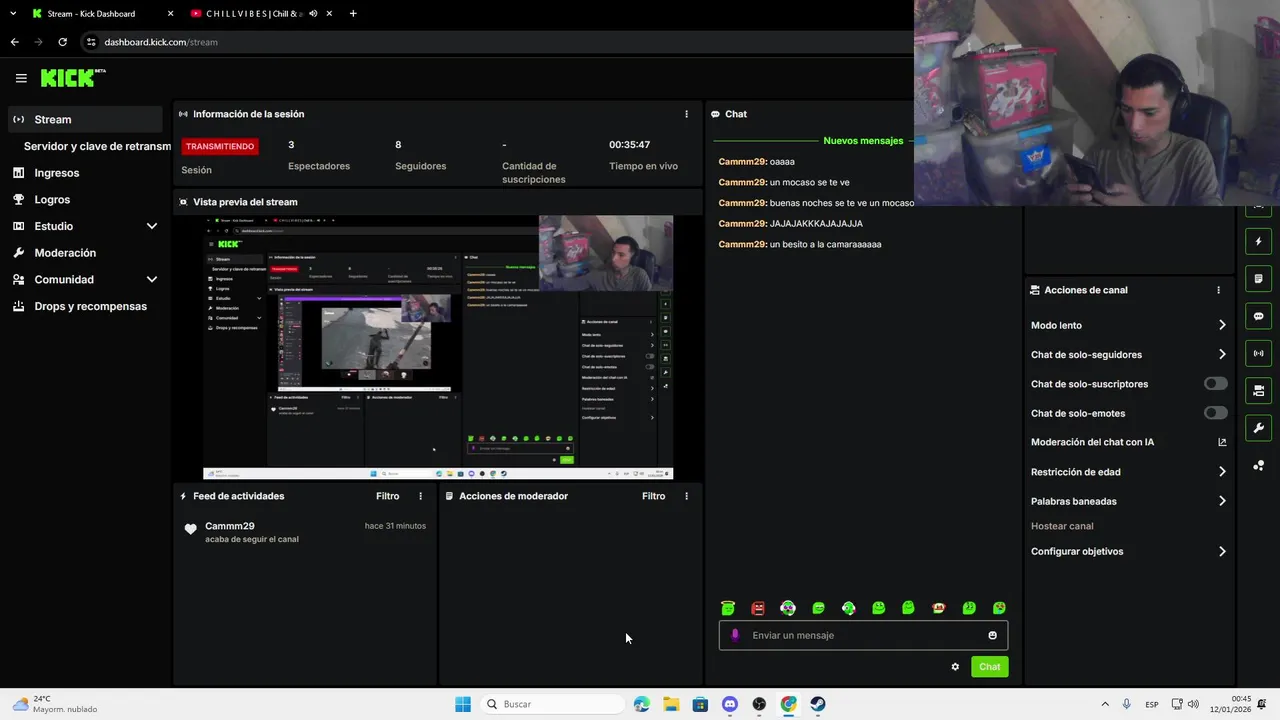Open Steam from taskbar
Viewport: 1280px width, 720px height.
click(818, 704)
